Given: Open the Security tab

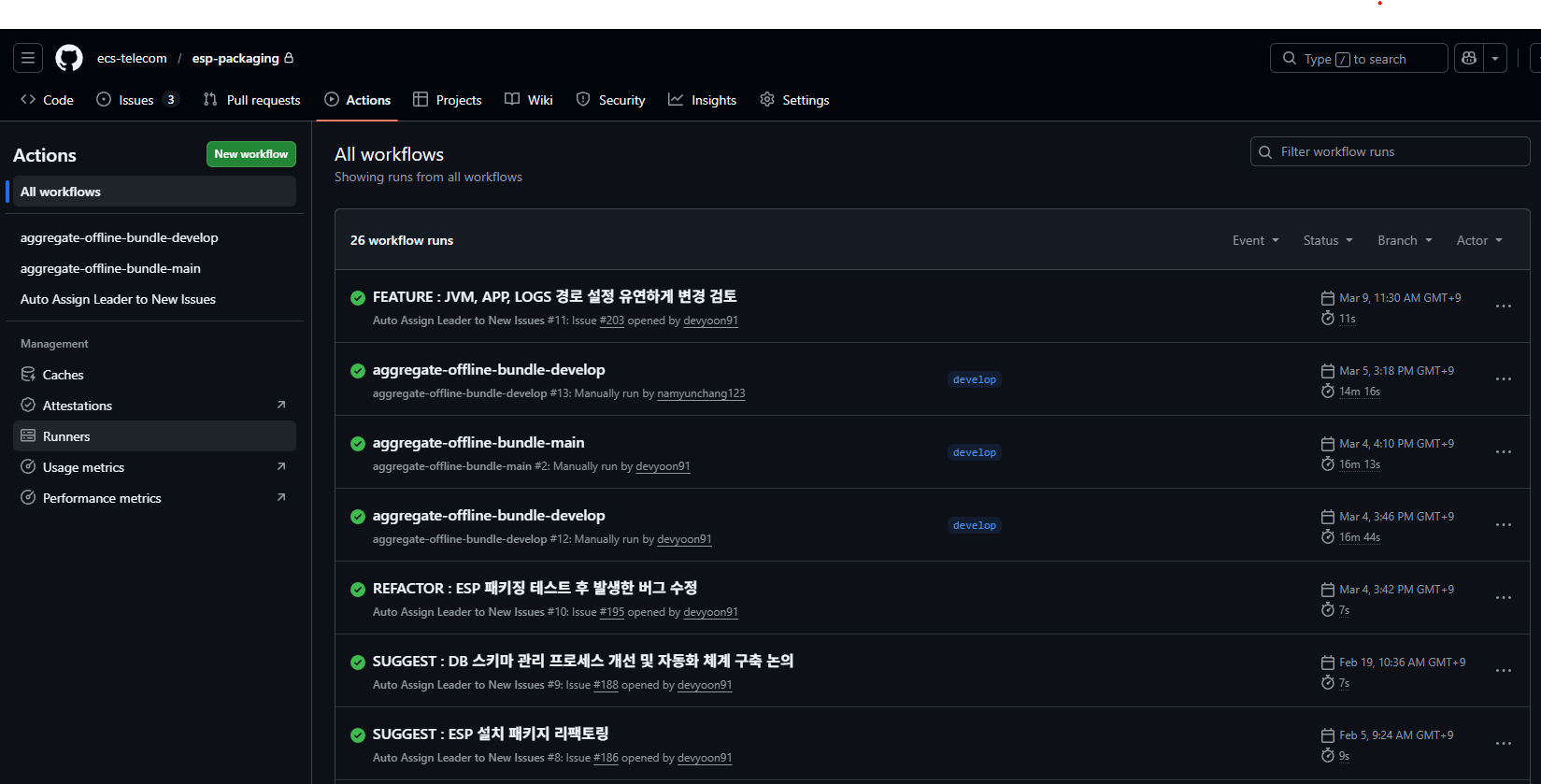Looking at the screenshot, I should 611,100.
